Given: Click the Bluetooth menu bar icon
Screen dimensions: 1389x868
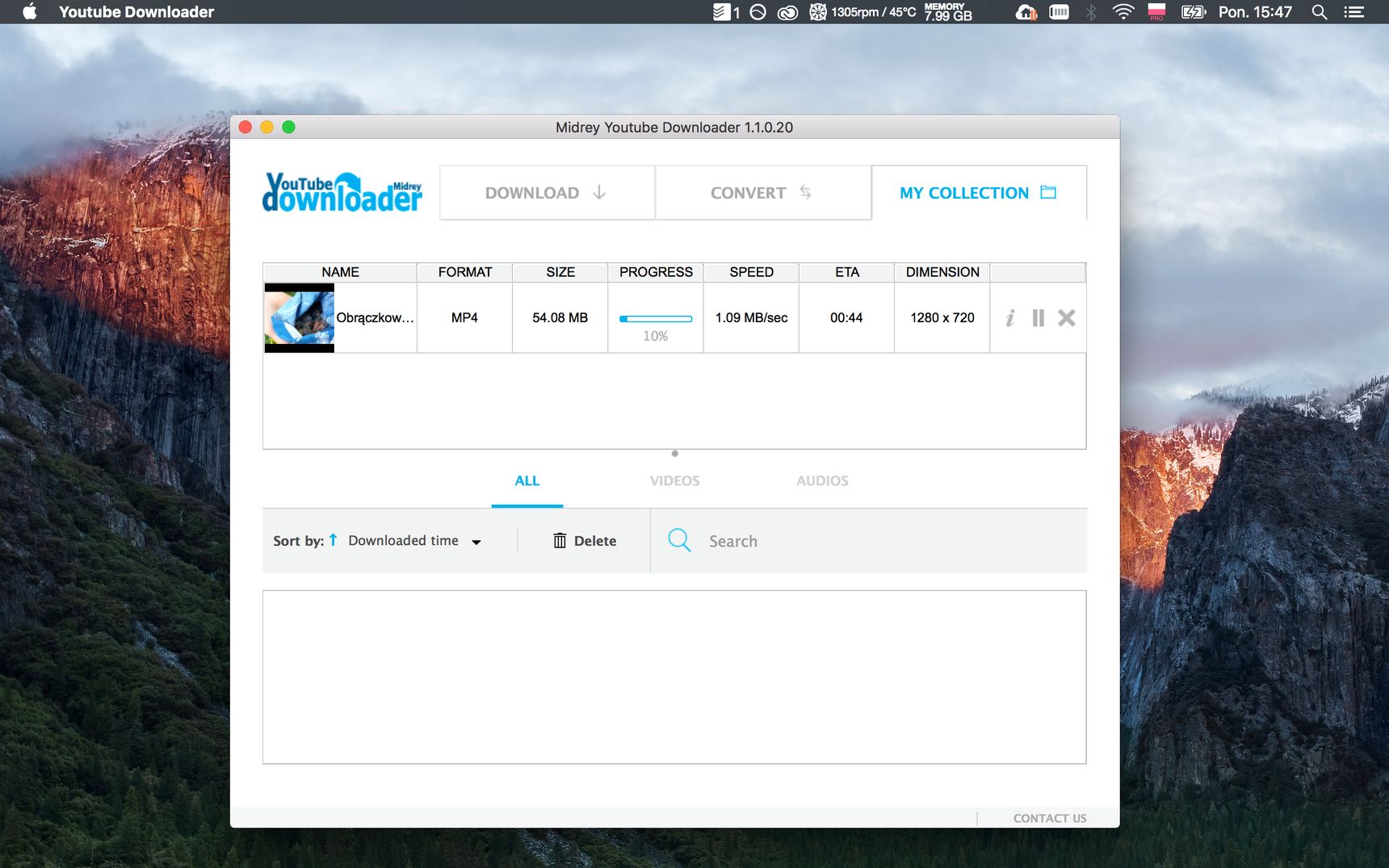Looking at the screenshot, I should point(1091,11).
